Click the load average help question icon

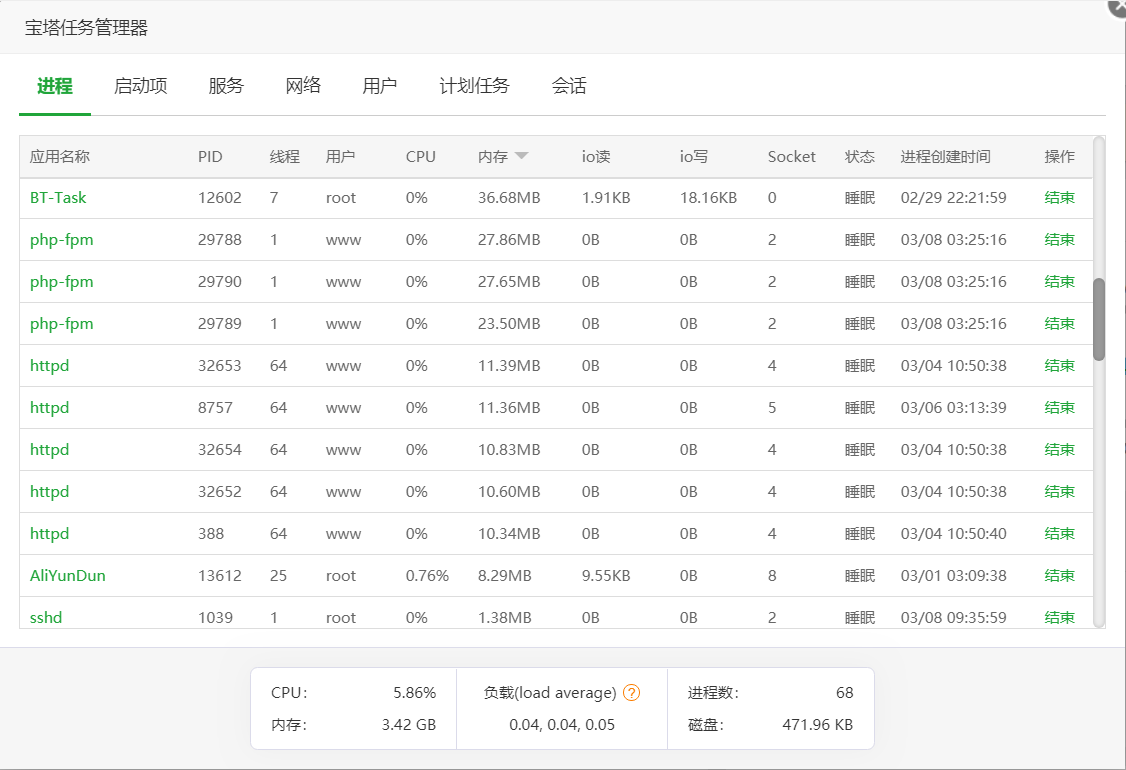(631, 693)
